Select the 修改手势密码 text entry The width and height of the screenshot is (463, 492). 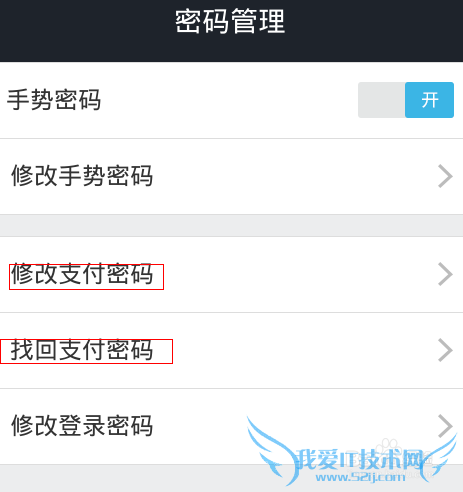(82, 176)
